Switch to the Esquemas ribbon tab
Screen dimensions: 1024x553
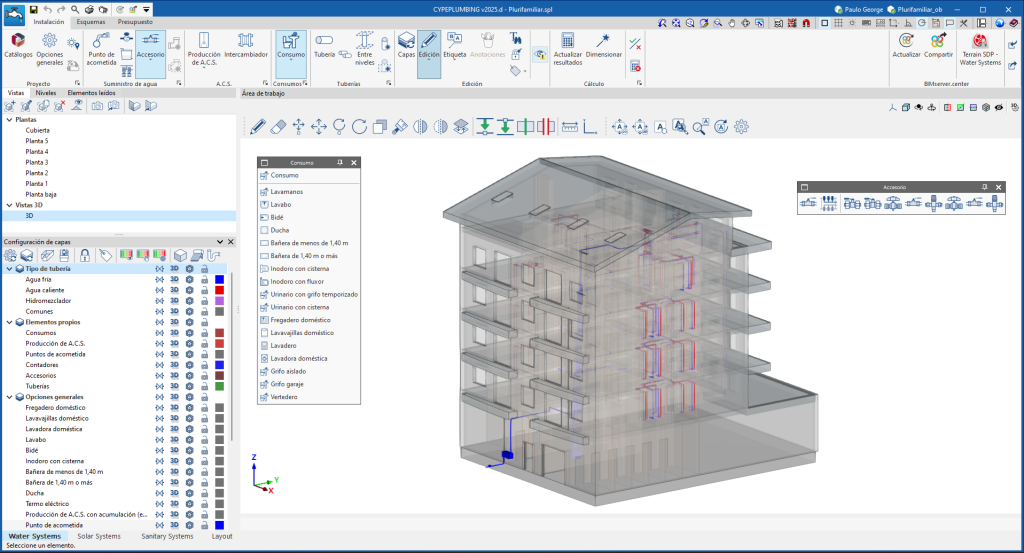pos(91,20)
